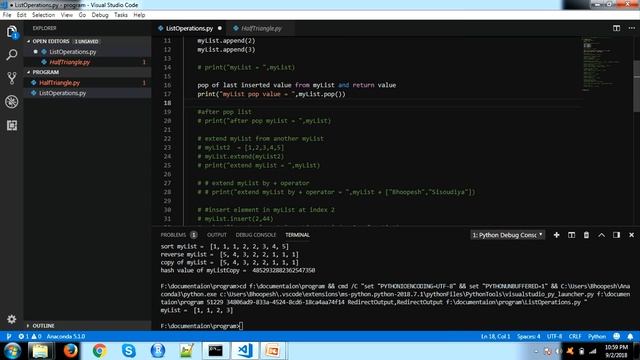Viewport: 640px width, 360px height.
Task: Close the terminal panel
Action: point(631,235)
